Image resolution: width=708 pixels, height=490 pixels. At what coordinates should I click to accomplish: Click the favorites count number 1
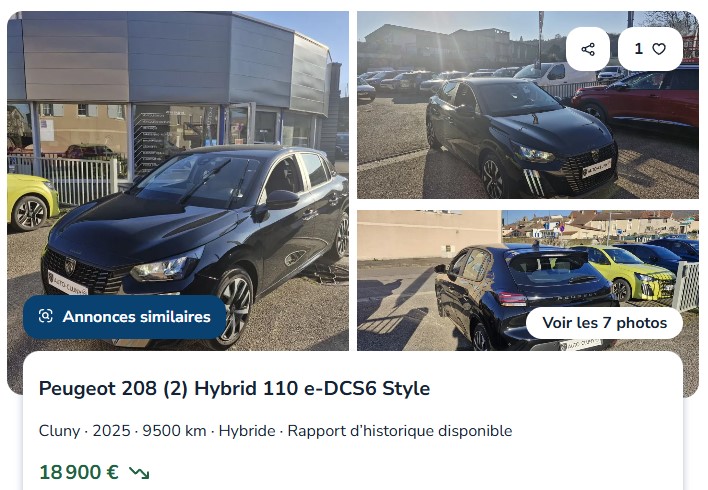[638, 49]
